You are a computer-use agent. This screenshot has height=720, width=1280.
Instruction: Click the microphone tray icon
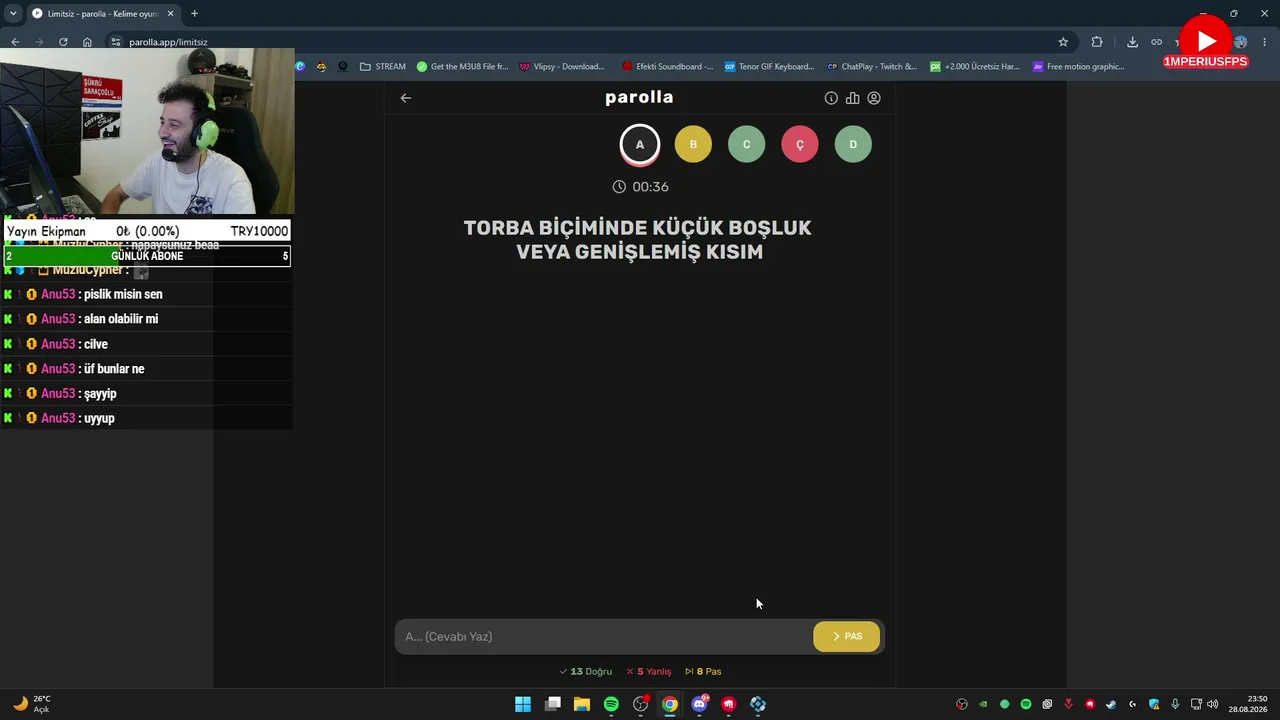[x=1175, y=704]
